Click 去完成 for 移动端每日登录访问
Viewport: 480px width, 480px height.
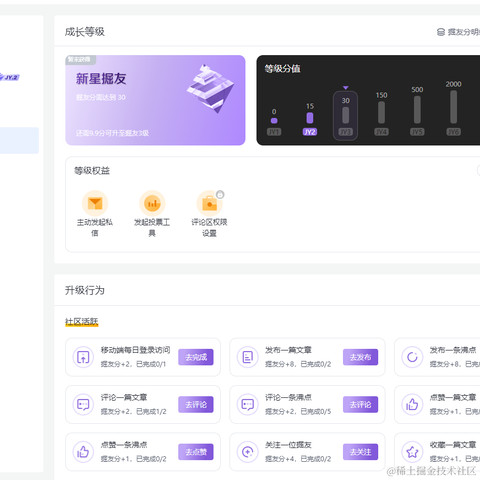(196, 357)
